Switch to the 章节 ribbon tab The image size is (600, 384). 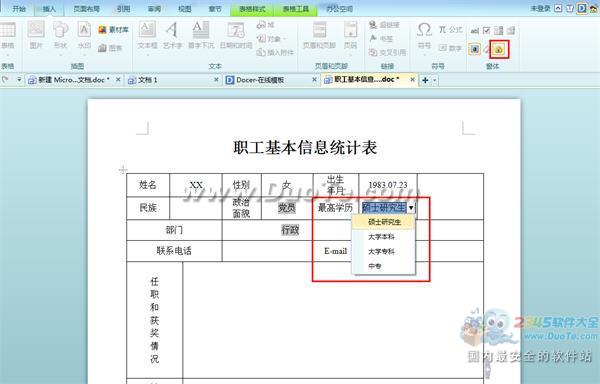215,8
